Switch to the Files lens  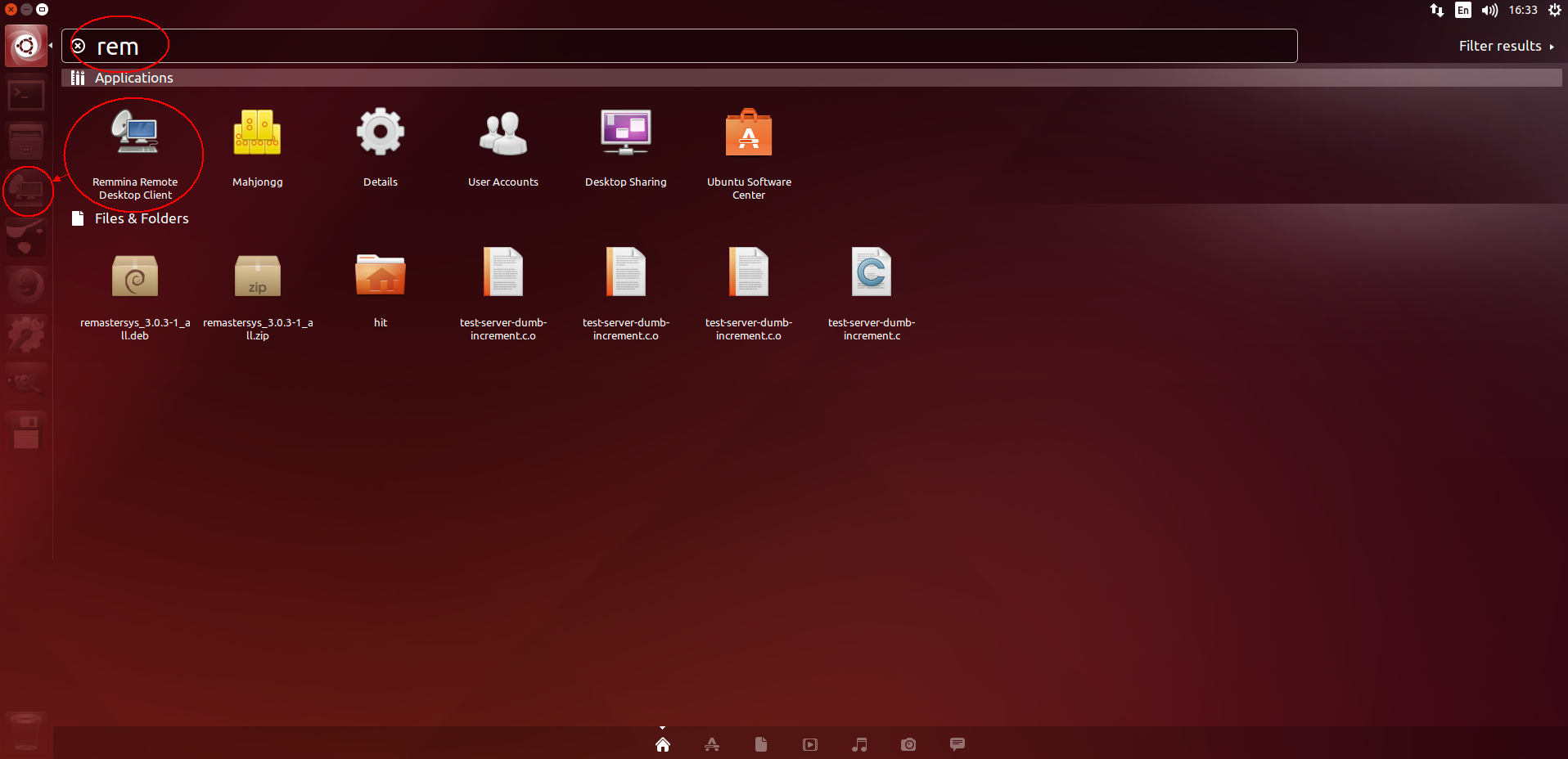(761, 744)
